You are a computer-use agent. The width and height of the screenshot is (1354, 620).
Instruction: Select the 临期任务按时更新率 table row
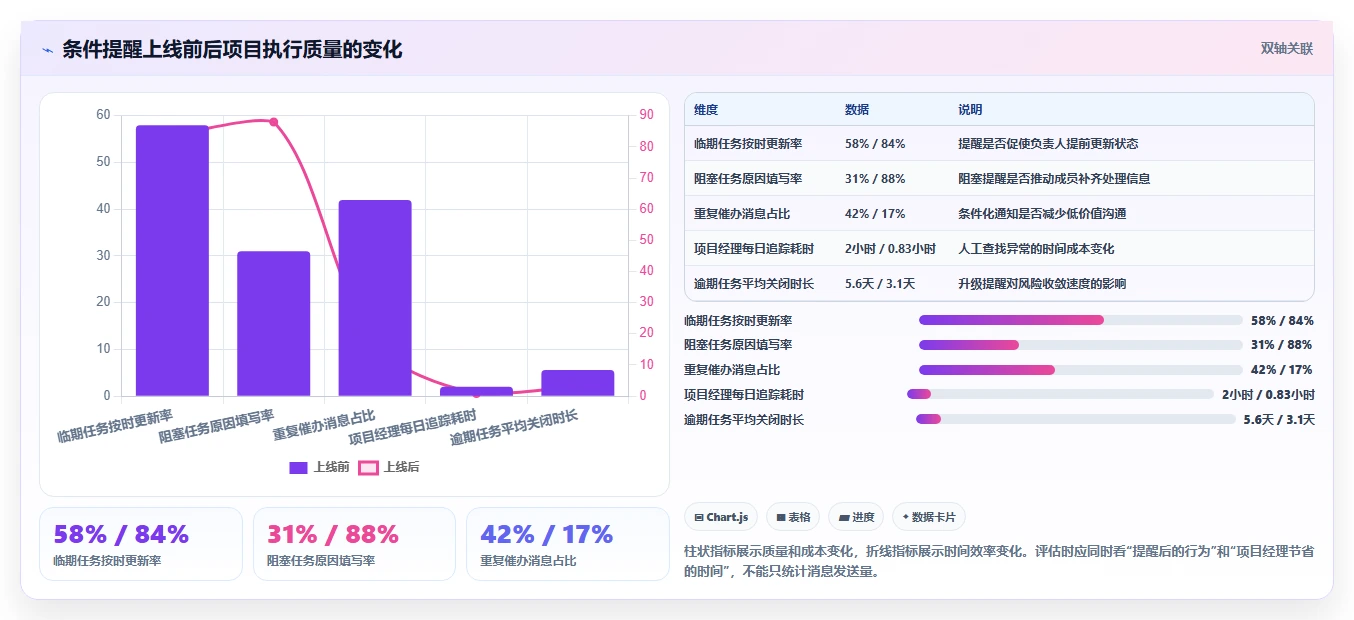pyautogui.click(x=999, y=143)
